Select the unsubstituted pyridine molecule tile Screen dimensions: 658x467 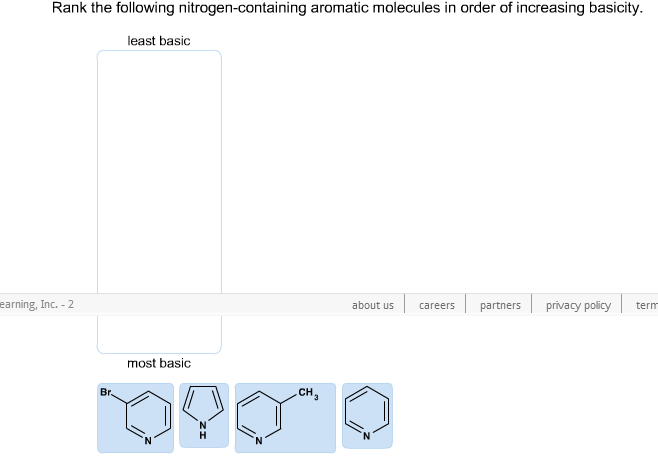(367, 416)
